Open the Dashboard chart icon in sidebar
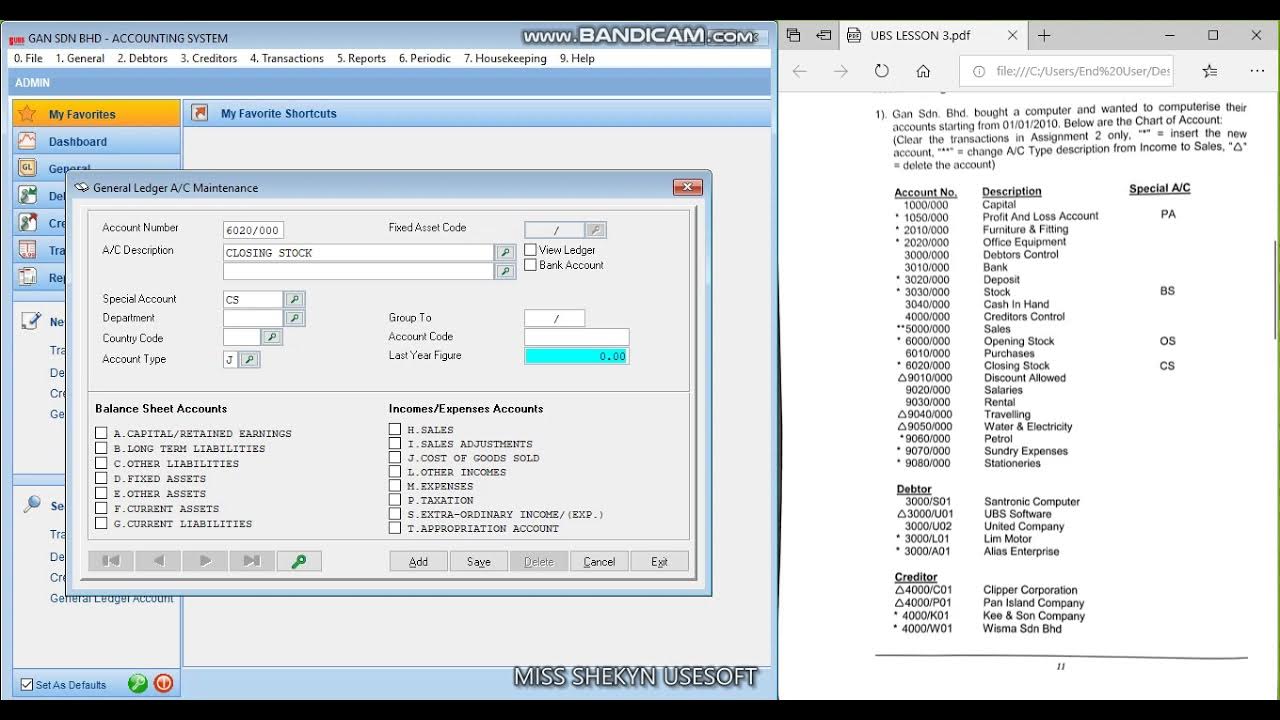 click(x=28, y=141)
